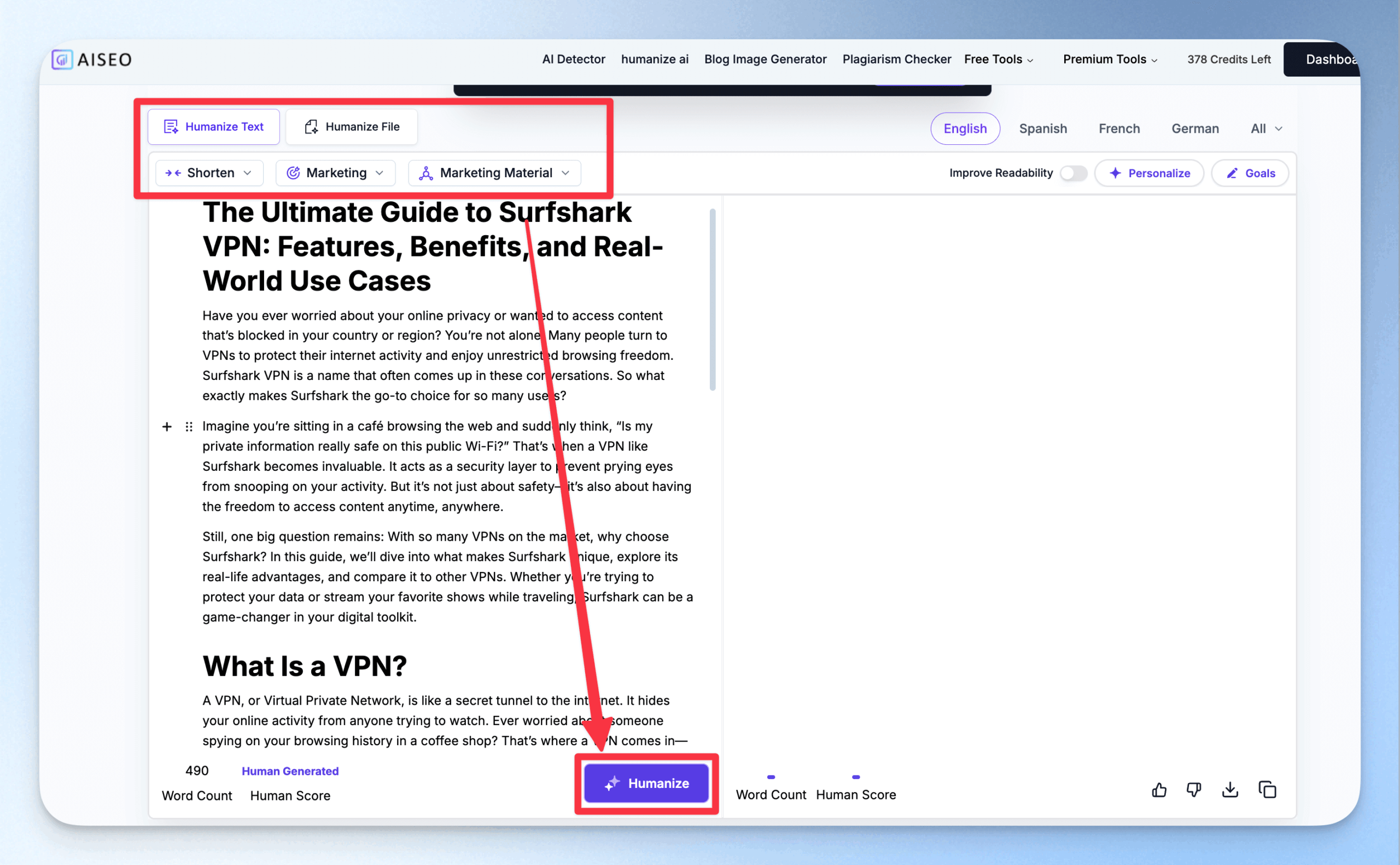Image resolution: width=1400 pixels, height=865 pixels.
Task: Select the English language option
Action: coord(965,128)
